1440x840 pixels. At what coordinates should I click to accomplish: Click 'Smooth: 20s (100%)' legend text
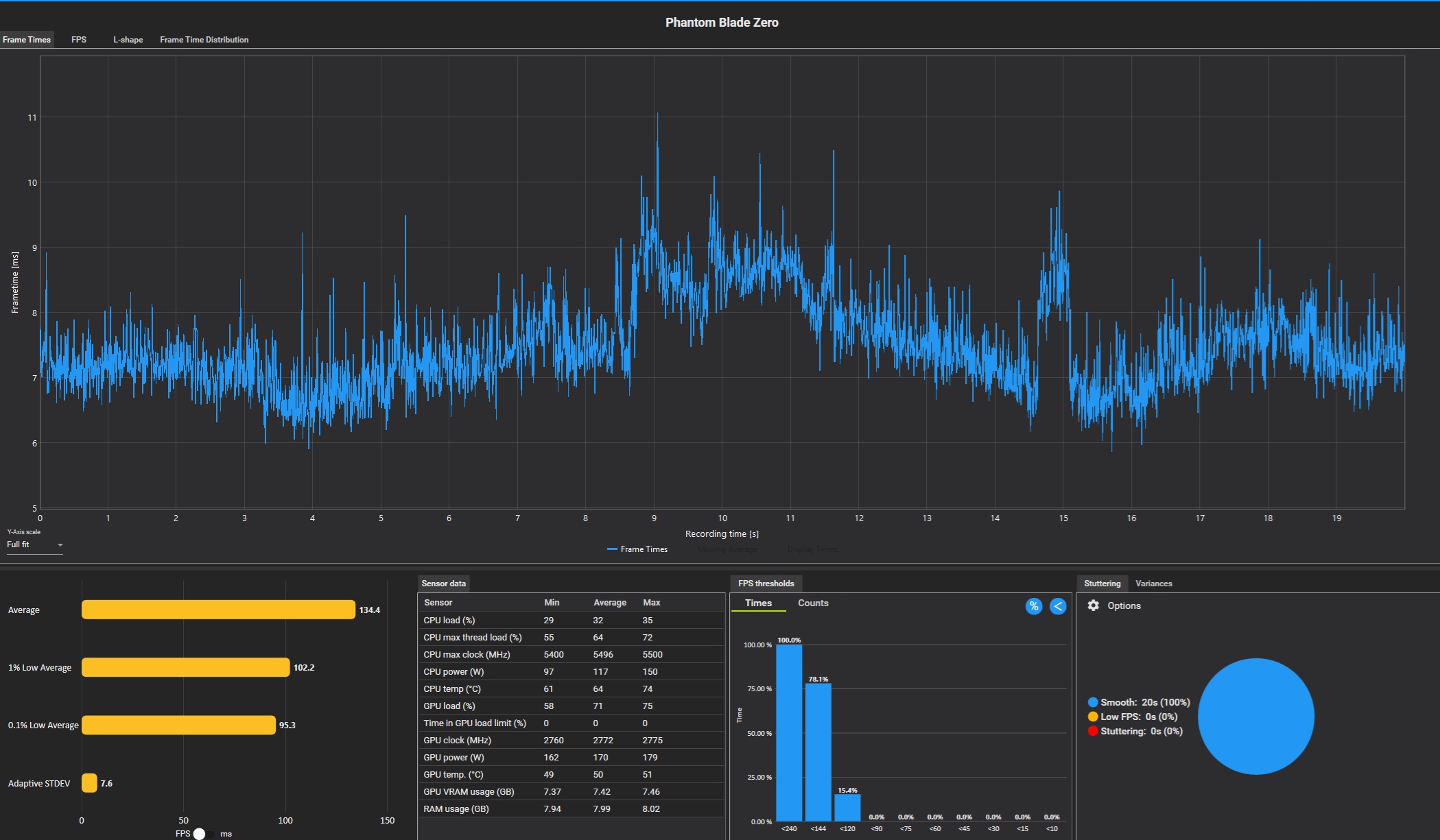coord(1145,702)
